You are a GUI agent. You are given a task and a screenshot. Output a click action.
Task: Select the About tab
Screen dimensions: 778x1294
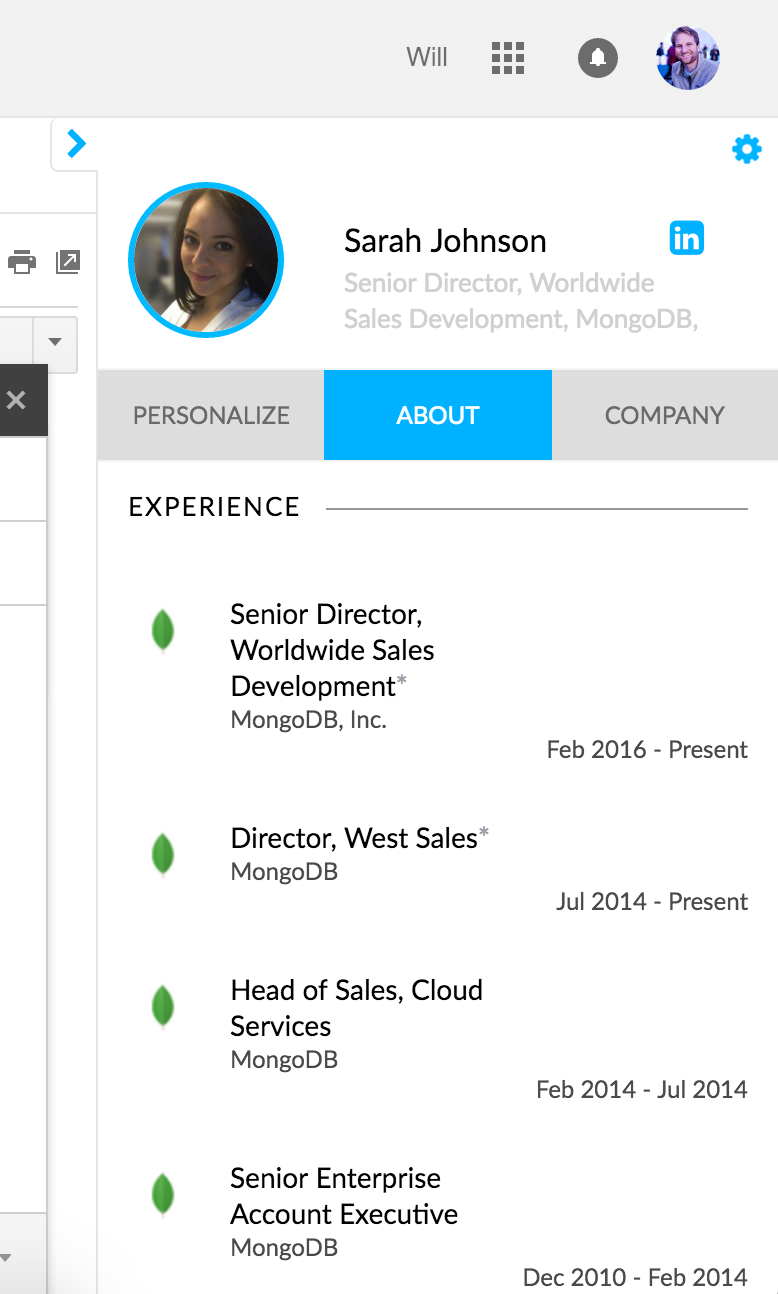coord(438,415)
